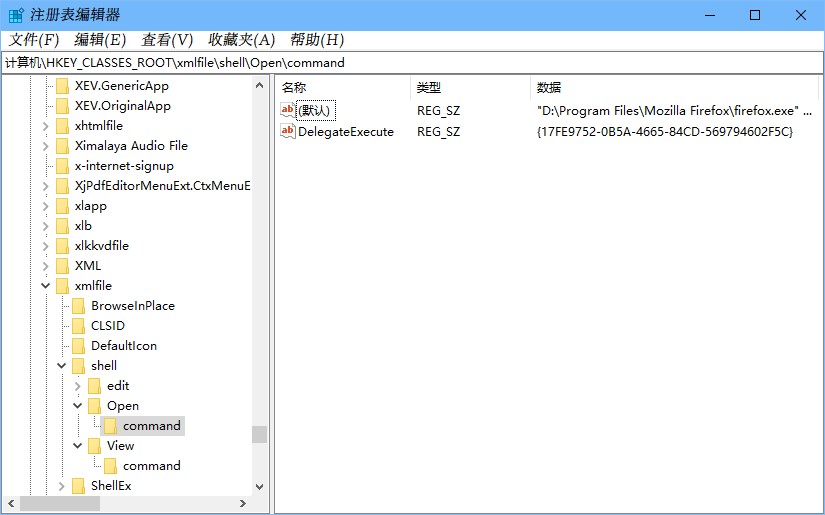Select the XEV.OriginalApp key label

123,106
